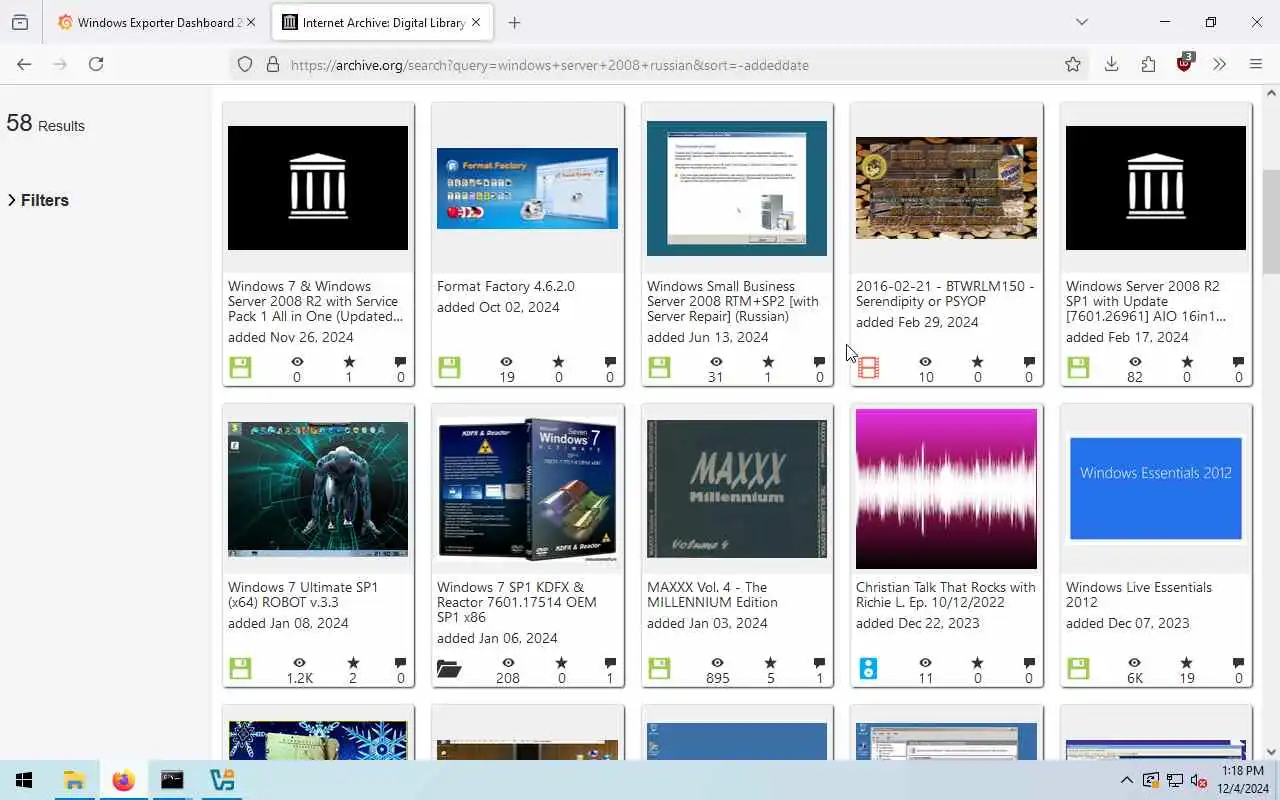Open Christian Talk That Rocks title link
Image resolution: width=1280 pixels, height=800 pixels.
[x=946, y=594]
